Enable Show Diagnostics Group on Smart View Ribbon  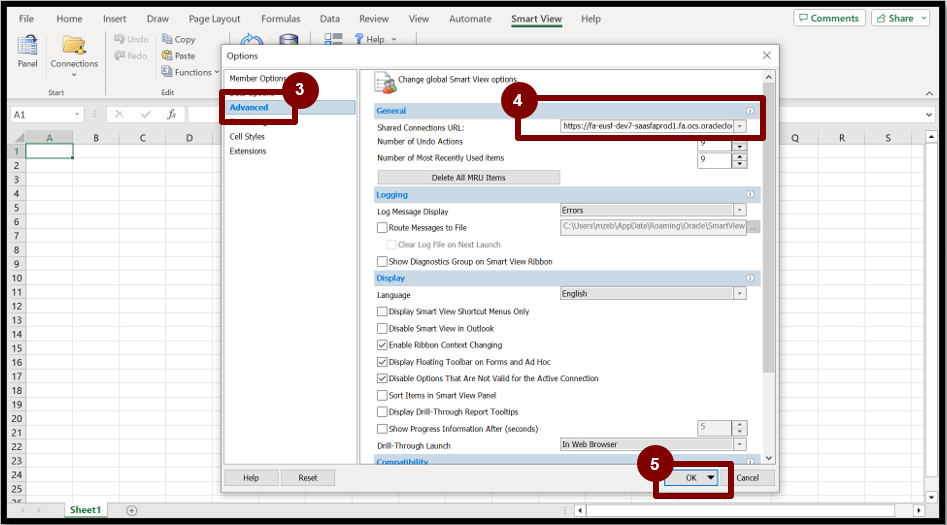click(x=382, y=262)
